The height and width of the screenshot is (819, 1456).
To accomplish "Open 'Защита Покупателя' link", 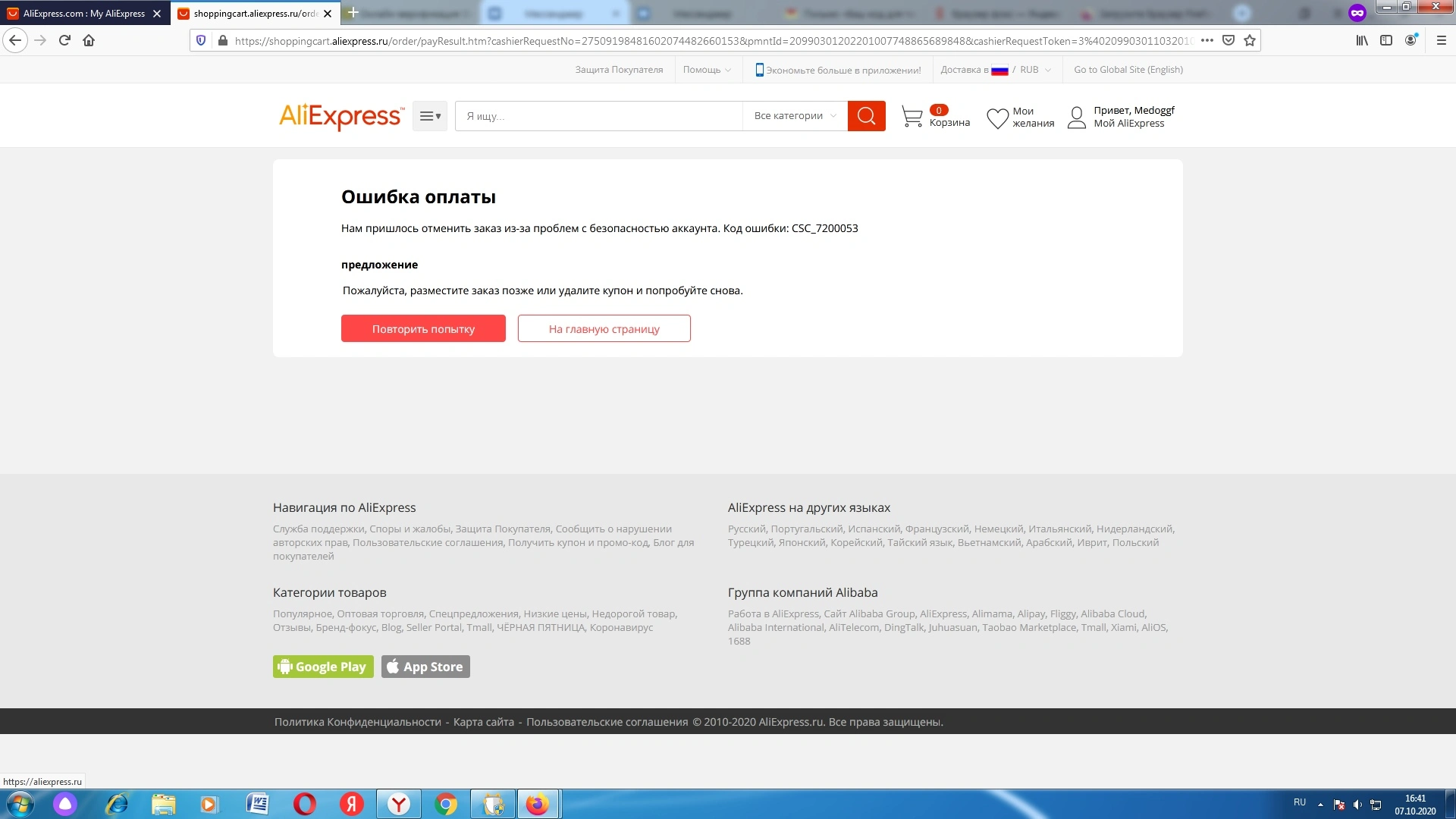I will click(x=619, y=70).
